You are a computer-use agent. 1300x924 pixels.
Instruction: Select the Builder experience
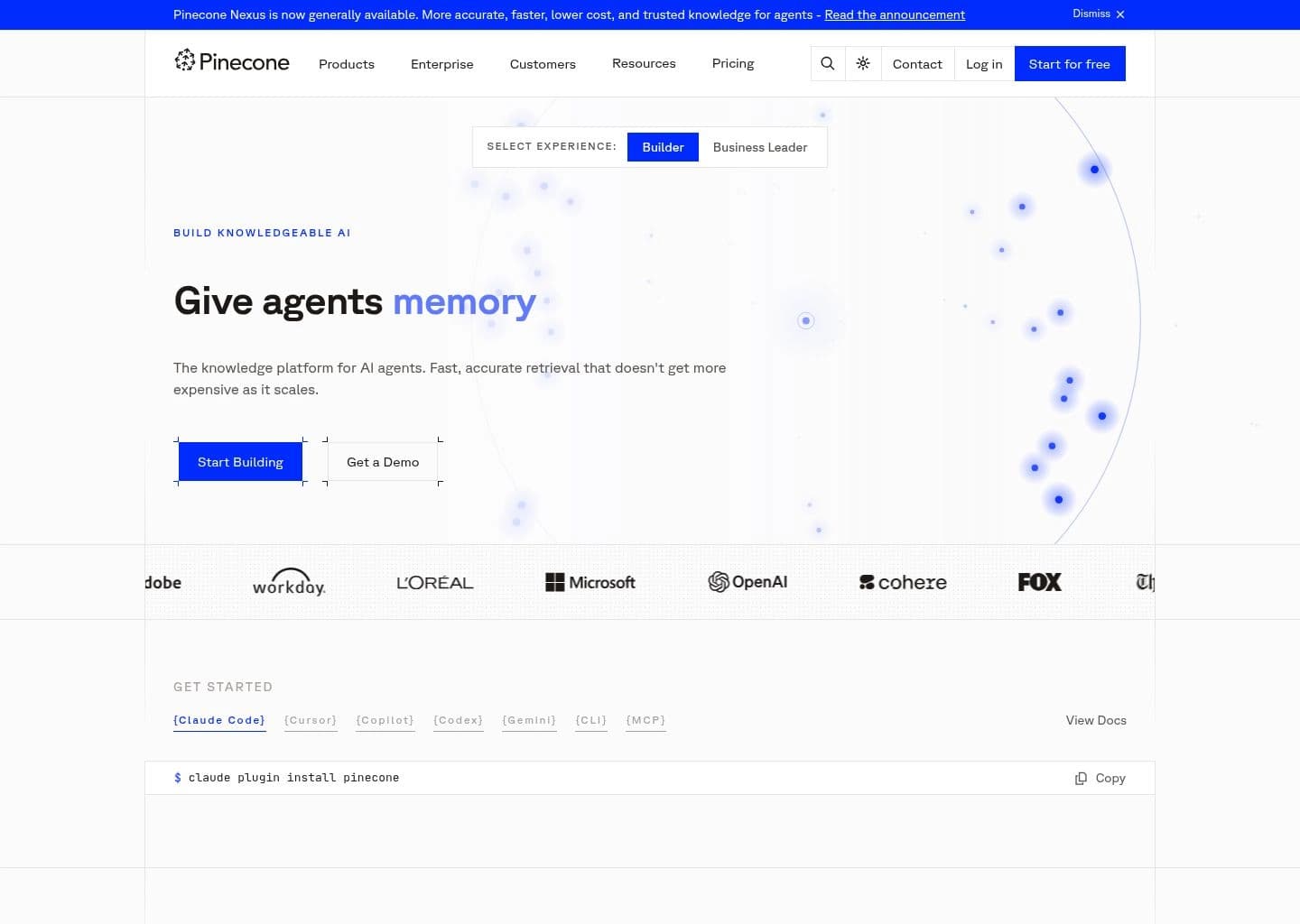coord(663,147)
